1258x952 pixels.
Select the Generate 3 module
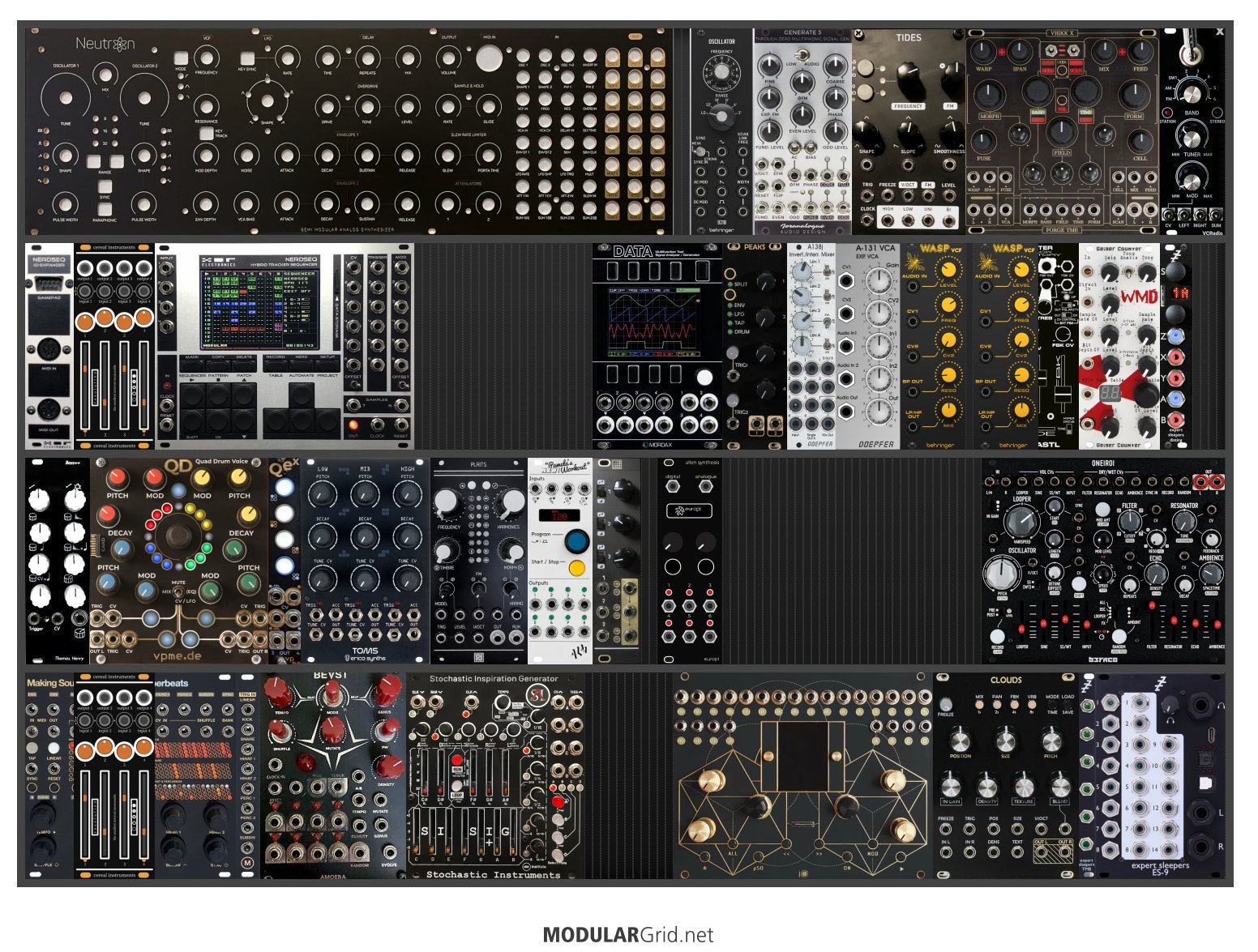click(802, 132)
